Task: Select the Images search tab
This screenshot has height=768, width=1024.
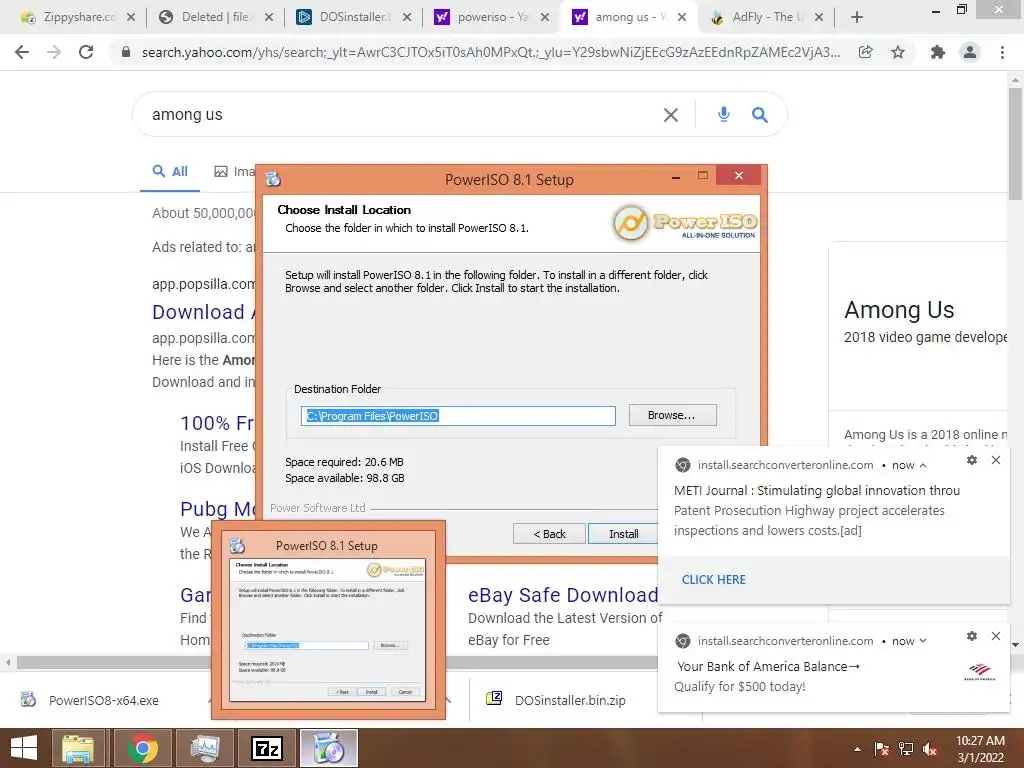Action: point(235,172)
